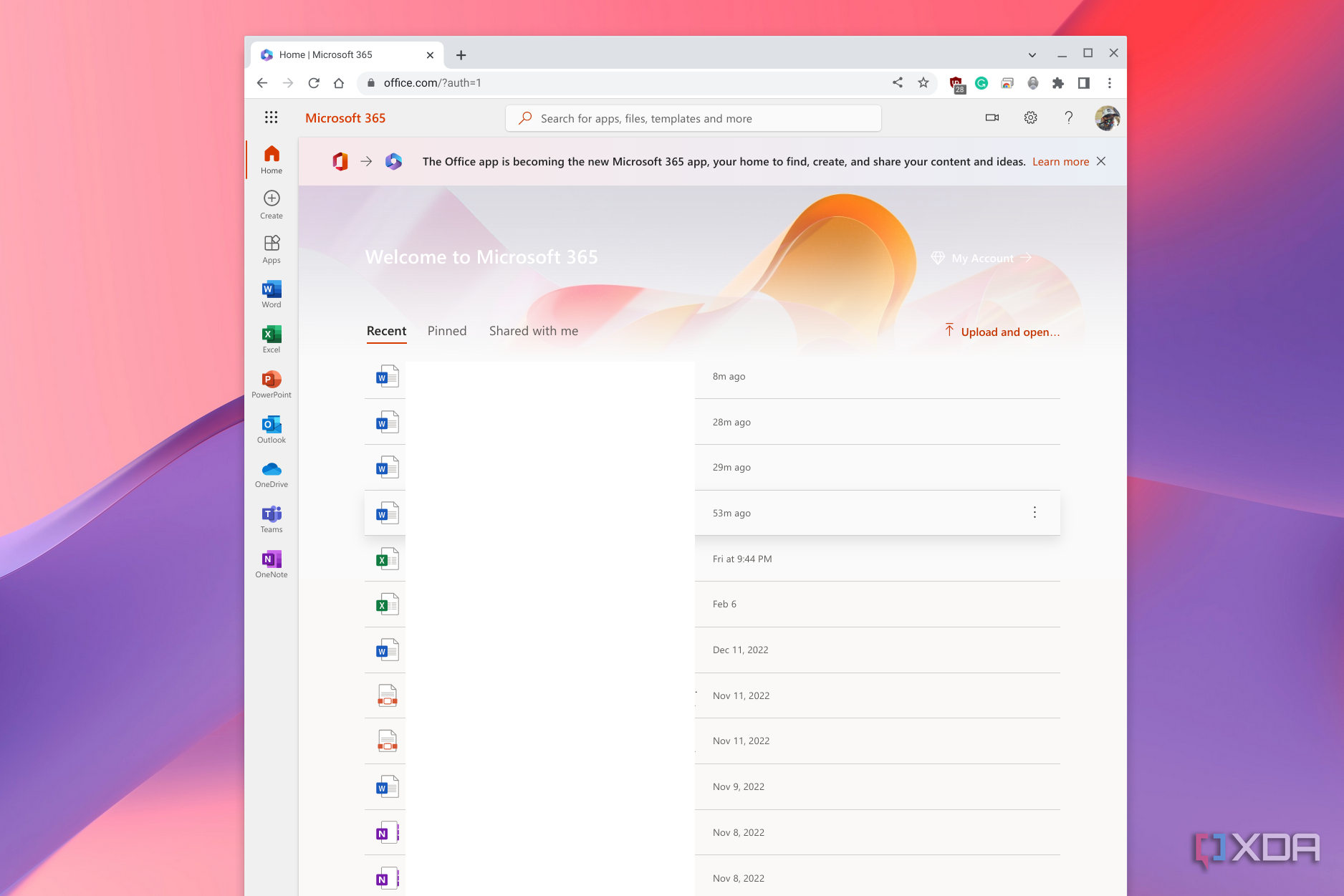Open the browser tab search chevron
The height and width of the screenshot is (896, 1344).
[x=1032, y=54]
